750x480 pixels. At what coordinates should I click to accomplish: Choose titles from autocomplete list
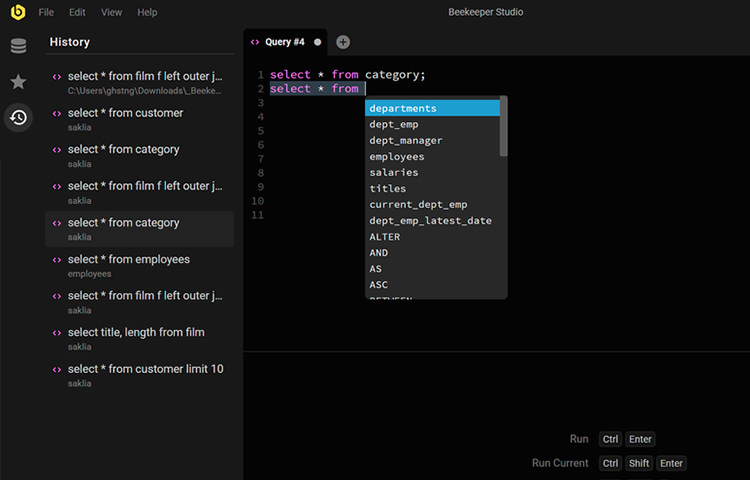[x=432, y=188]
